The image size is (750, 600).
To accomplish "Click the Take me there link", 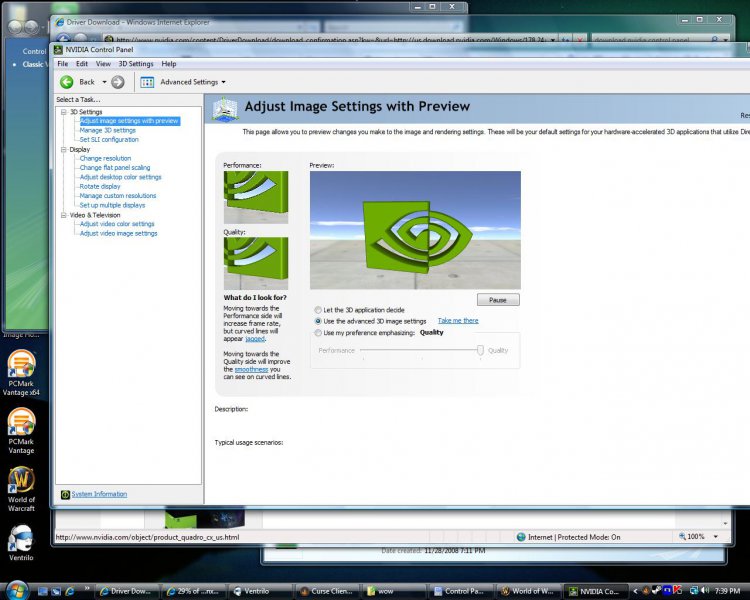I will (x=458, y=321).
